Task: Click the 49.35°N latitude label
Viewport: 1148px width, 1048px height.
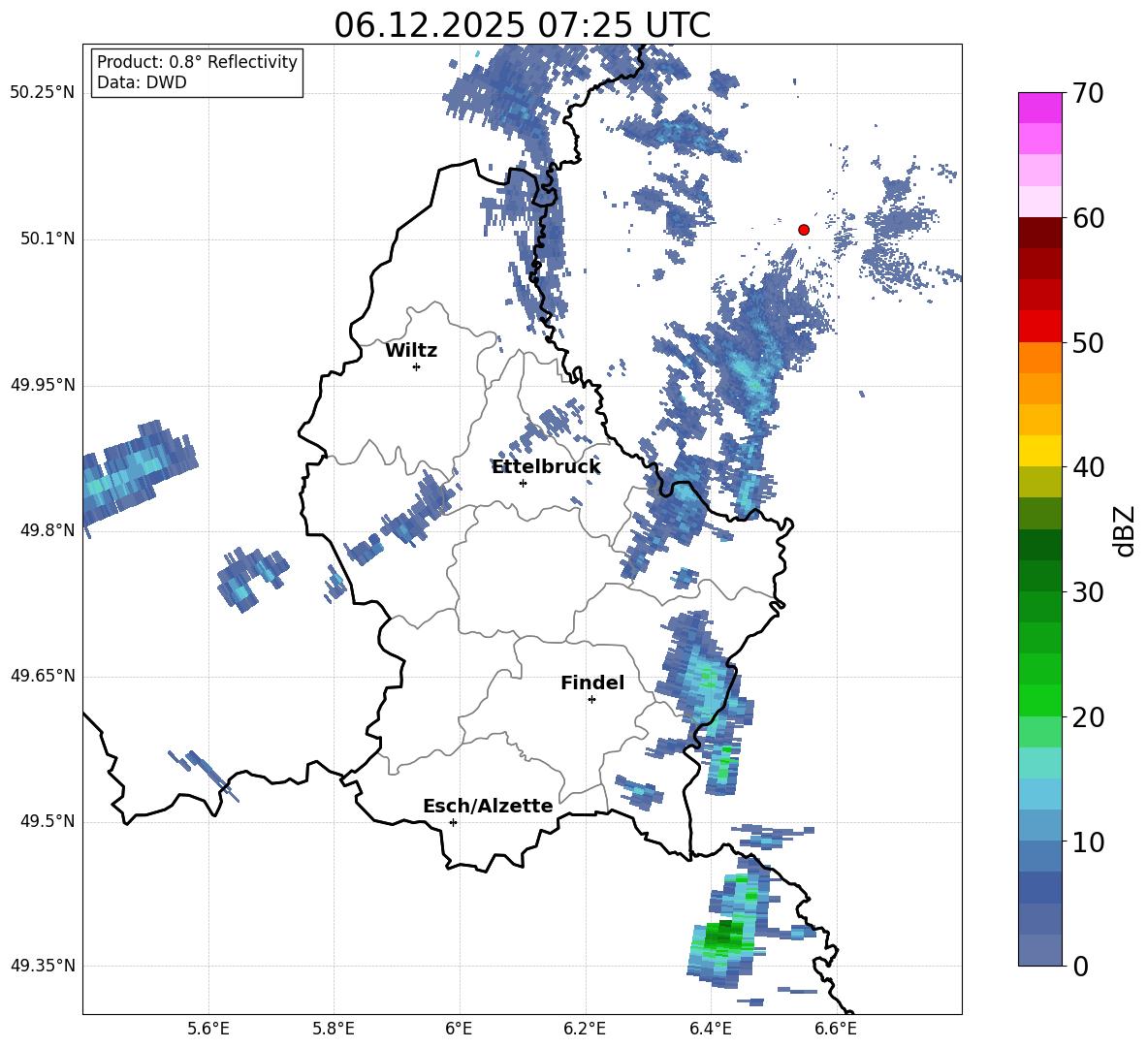Action: (42, 966)
